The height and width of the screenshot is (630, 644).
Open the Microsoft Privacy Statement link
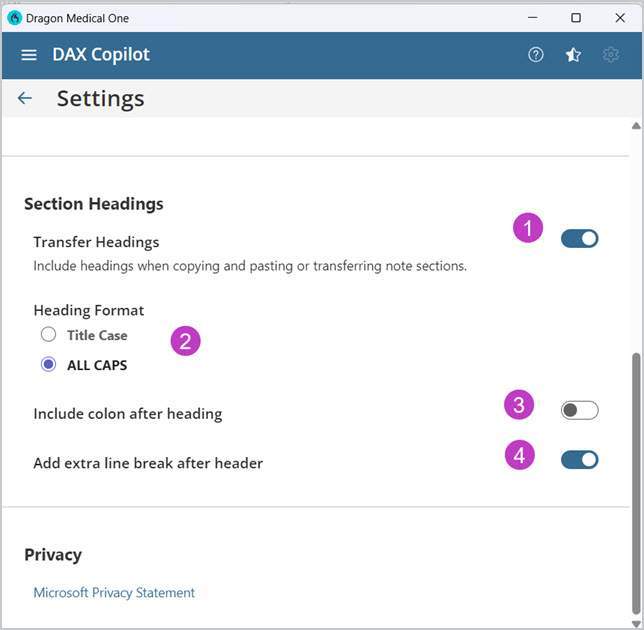114,593
